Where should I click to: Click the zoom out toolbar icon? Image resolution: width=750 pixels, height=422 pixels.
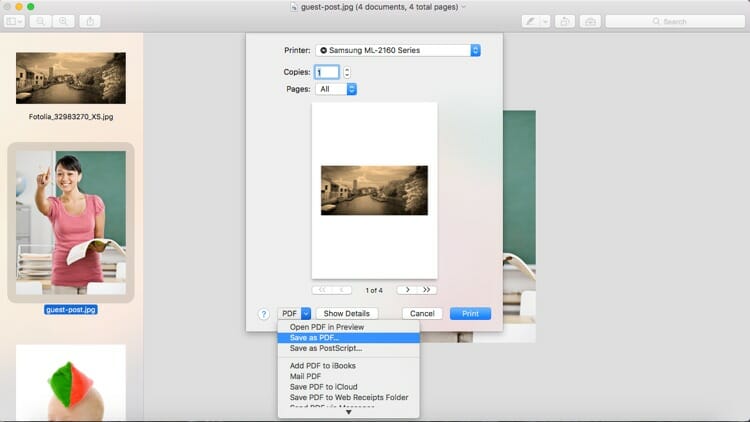(41, 21)
